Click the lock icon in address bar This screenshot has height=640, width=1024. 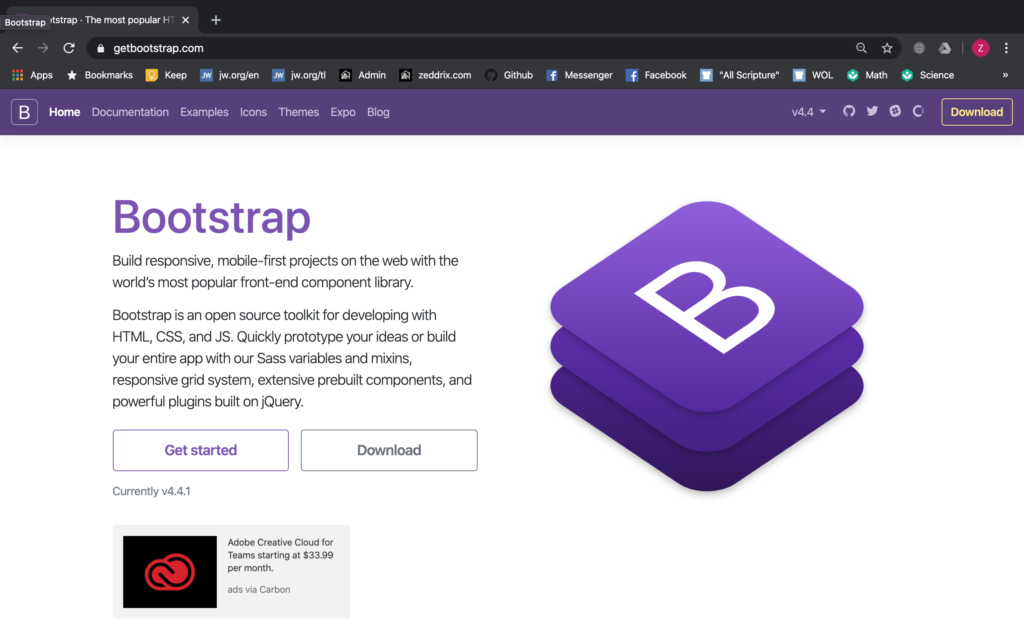(101, 48)
